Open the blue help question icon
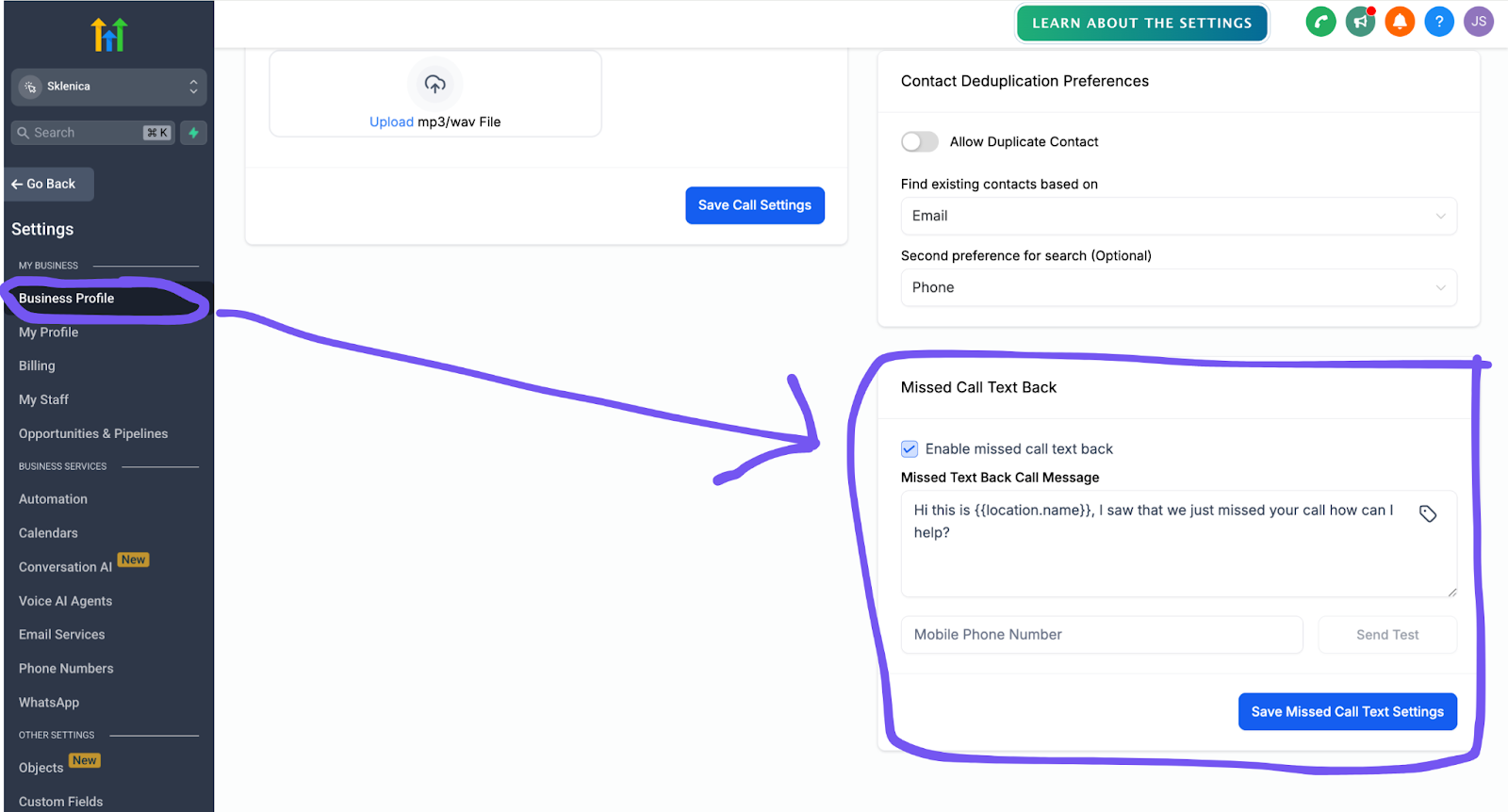Screen dimensions: 1508x812 click(1439, 22)
